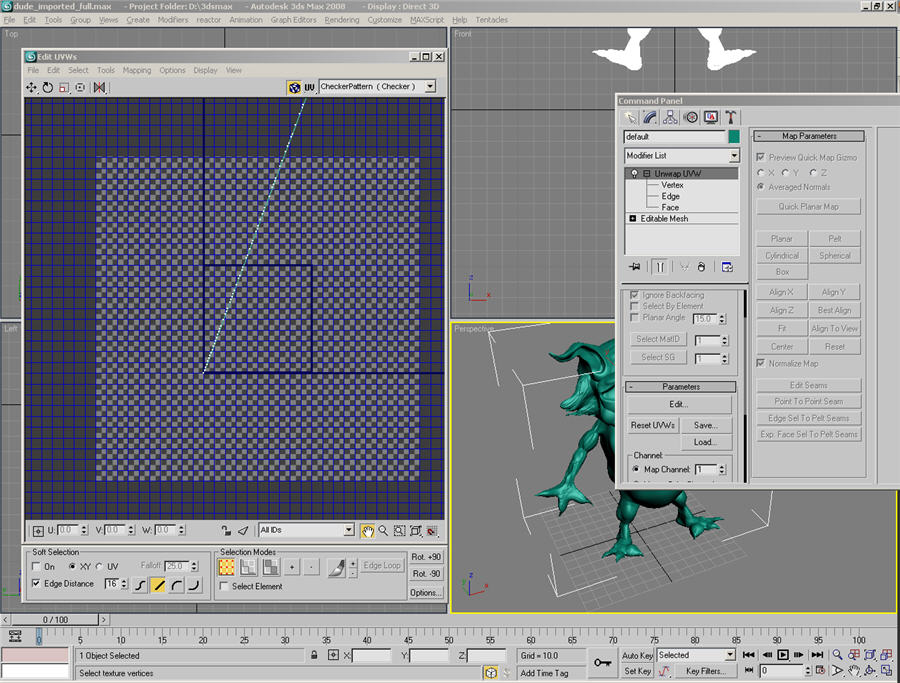Screen dimensions: 900x683
Task: Select the linear falloff type icon
Action: [x=158, y=585]
